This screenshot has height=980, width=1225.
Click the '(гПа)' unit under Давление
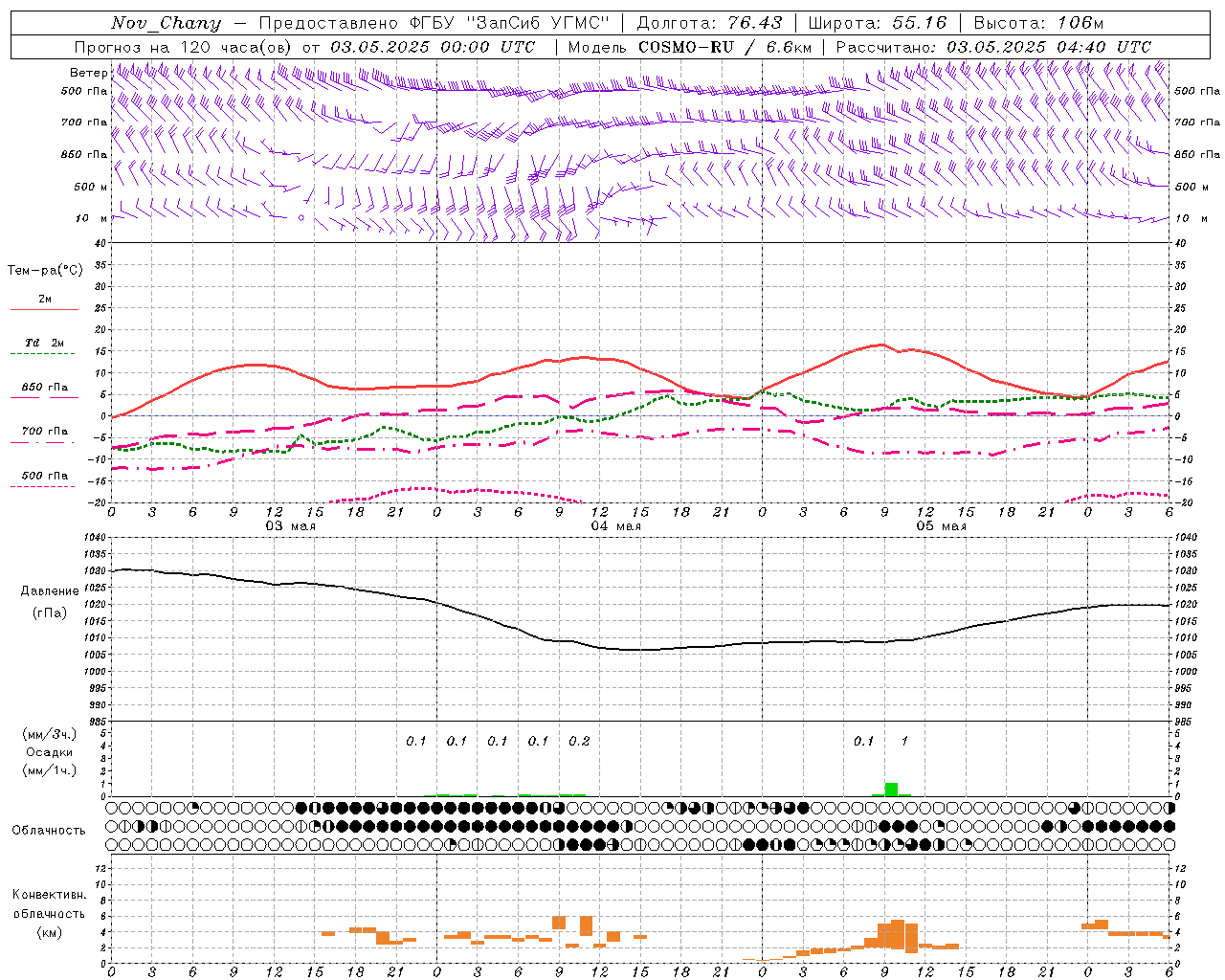point(50,613)
